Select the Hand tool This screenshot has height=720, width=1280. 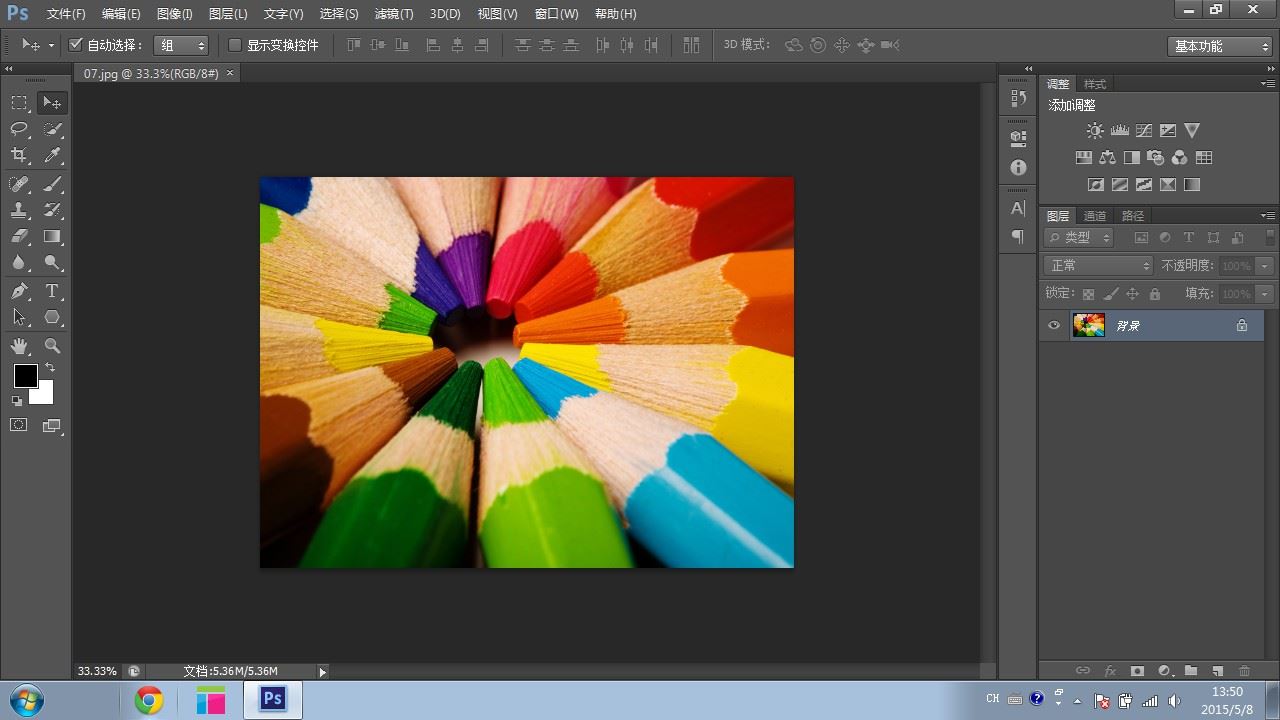(x=19, y=346)
